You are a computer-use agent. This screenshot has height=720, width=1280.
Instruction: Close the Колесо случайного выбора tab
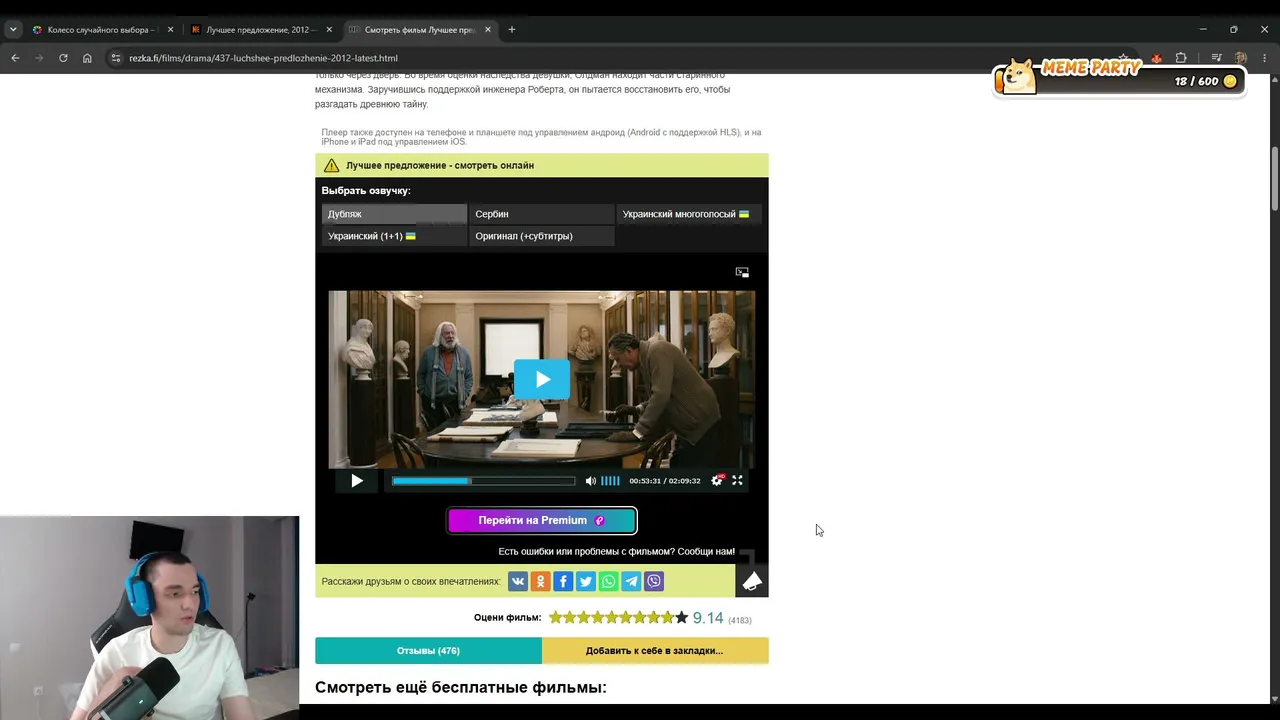pos(170,30)
